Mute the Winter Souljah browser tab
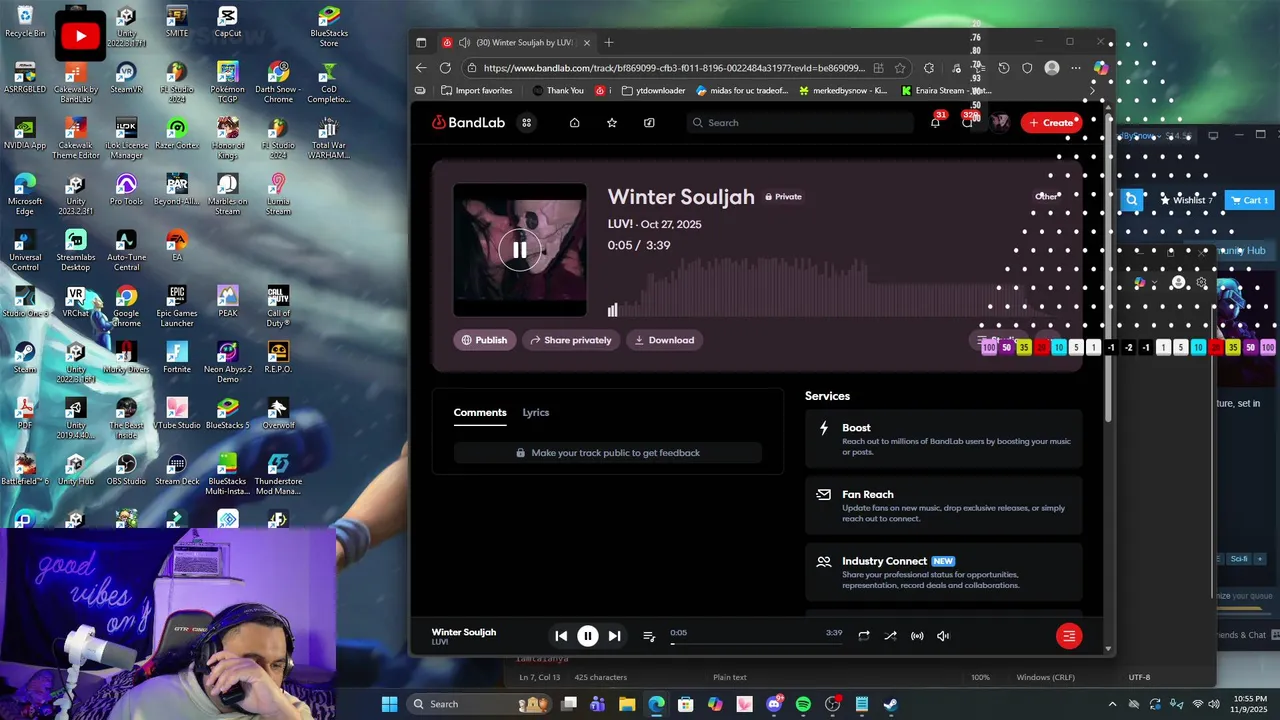The width and height of the screenshot is (1280, 720). point(464,43)
